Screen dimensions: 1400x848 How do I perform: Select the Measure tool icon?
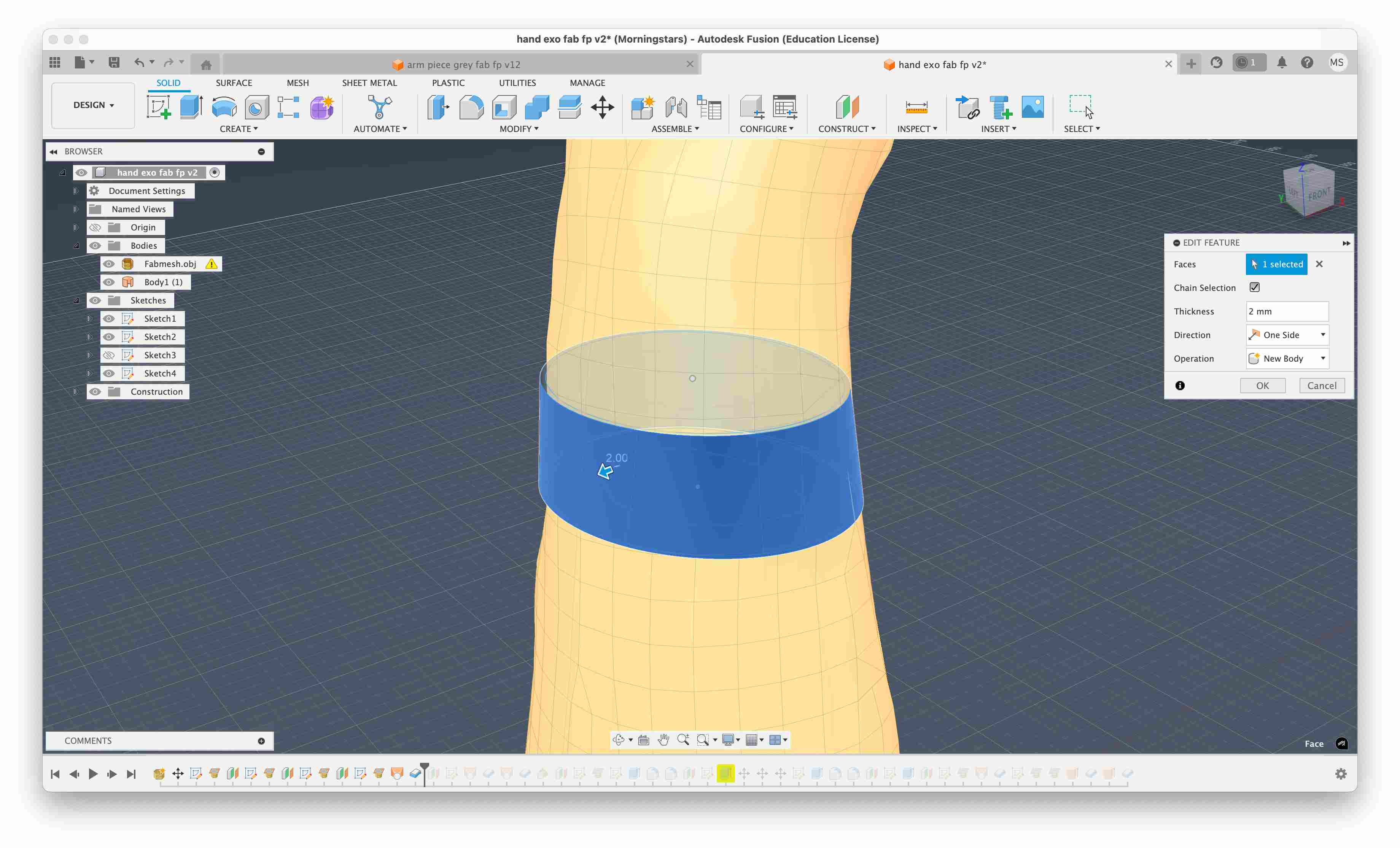coord(916,107)
